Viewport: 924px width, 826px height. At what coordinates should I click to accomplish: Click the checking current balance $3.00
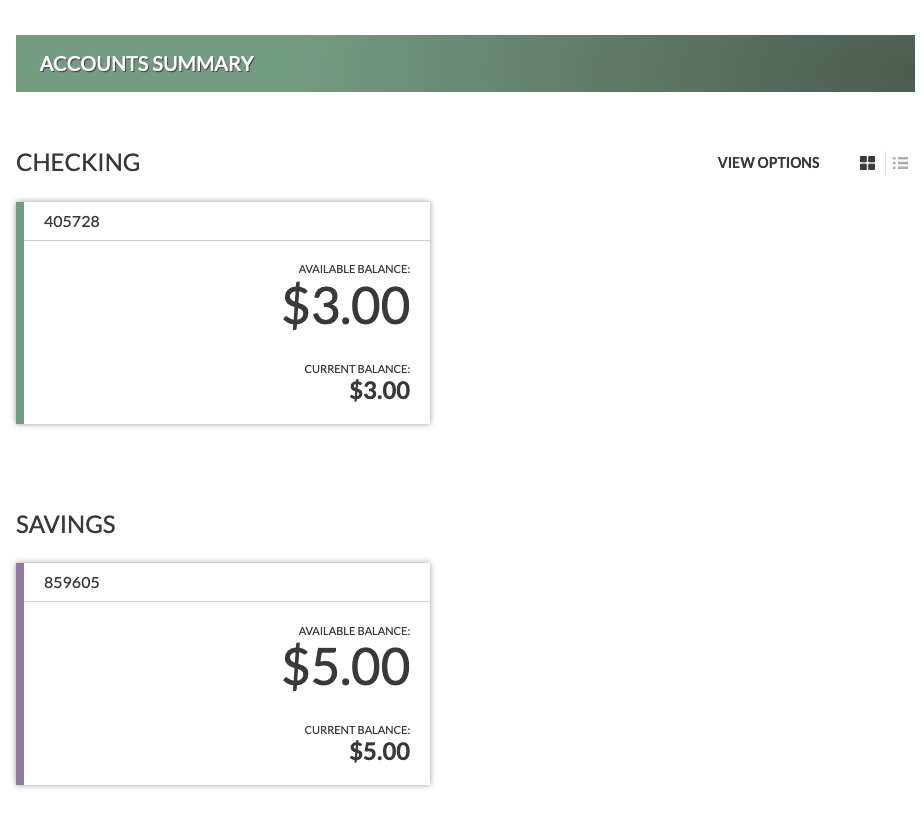380,391
